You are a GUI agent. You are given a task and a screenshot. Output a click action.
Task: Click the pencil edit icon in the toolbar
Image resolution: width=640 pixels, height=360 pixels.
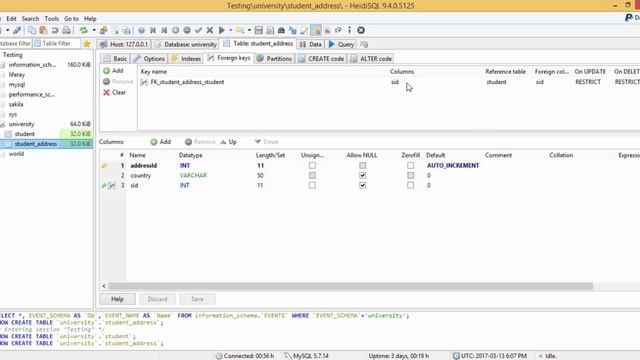point(304,30)
